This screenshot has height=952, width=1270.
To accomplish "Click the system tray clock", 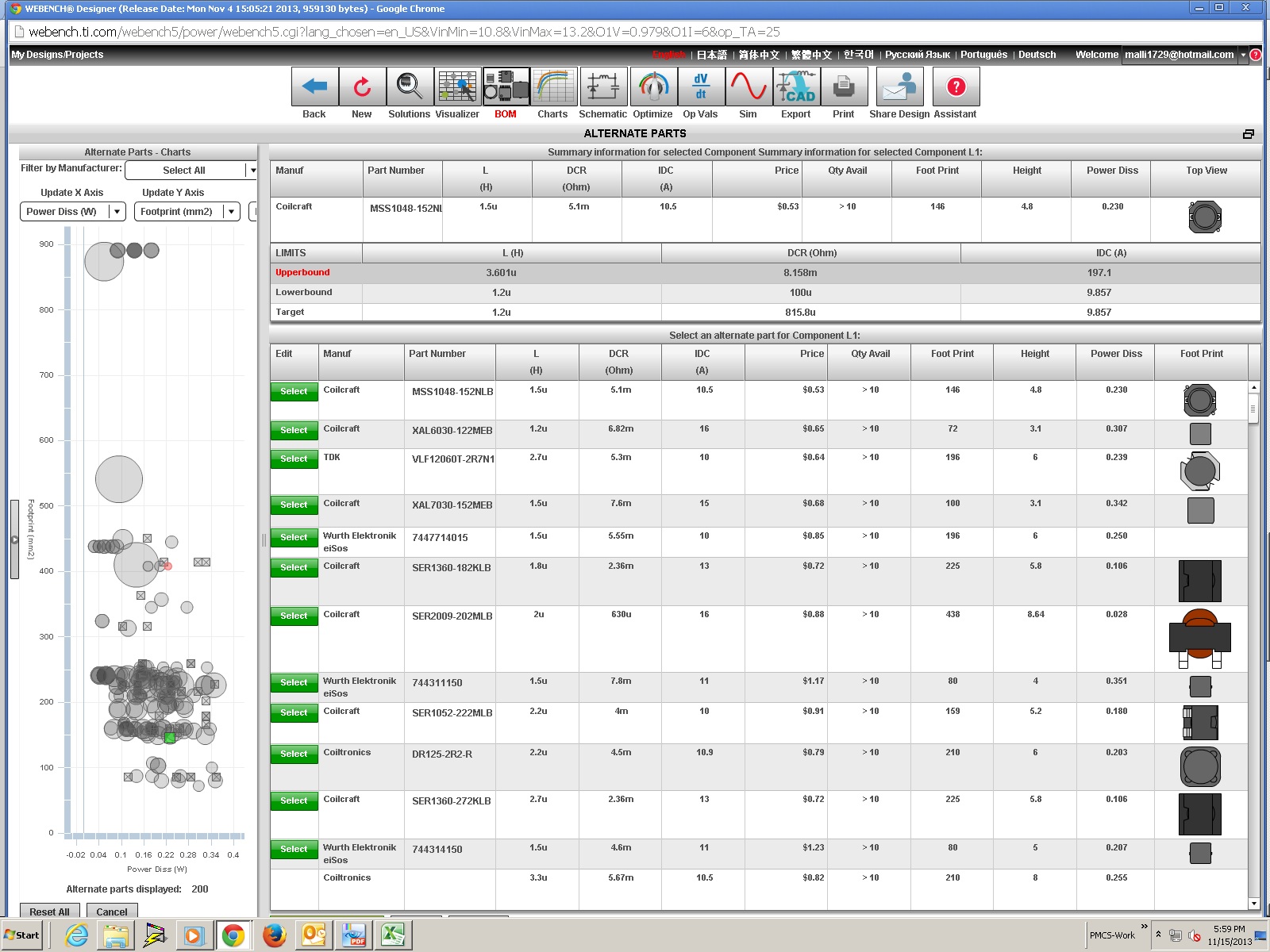I will pos(1230,935).
